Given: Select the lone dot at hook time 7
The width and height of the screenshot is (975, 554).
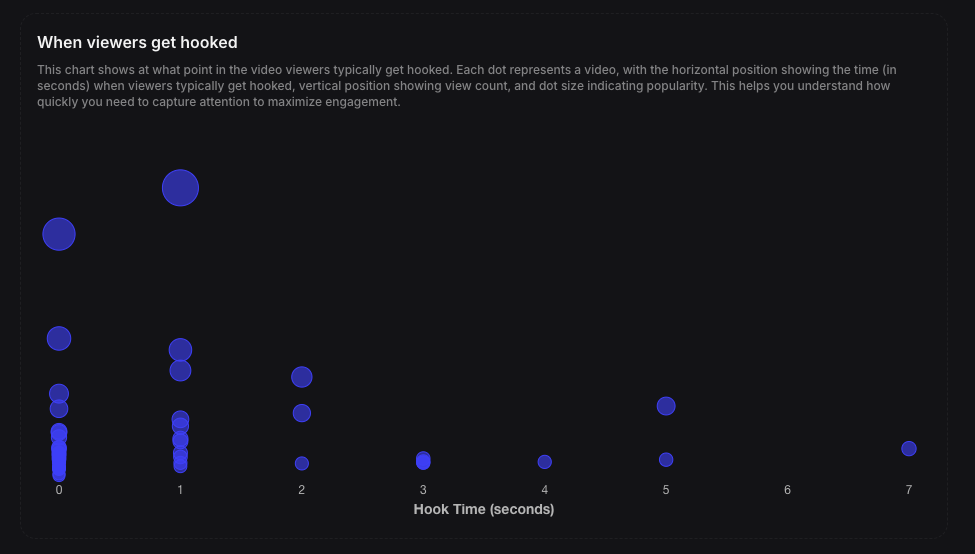Looking at the screenshot, I should [x=909, y=448].
